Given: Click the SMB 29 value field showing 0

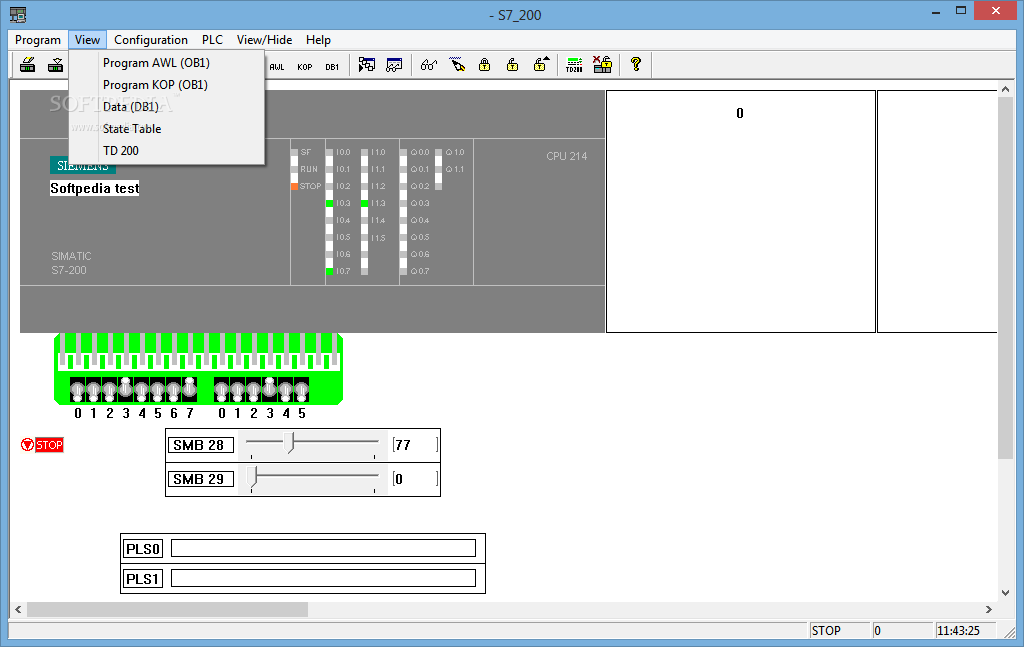Looking at the screenshot, I should pos(415,479).
